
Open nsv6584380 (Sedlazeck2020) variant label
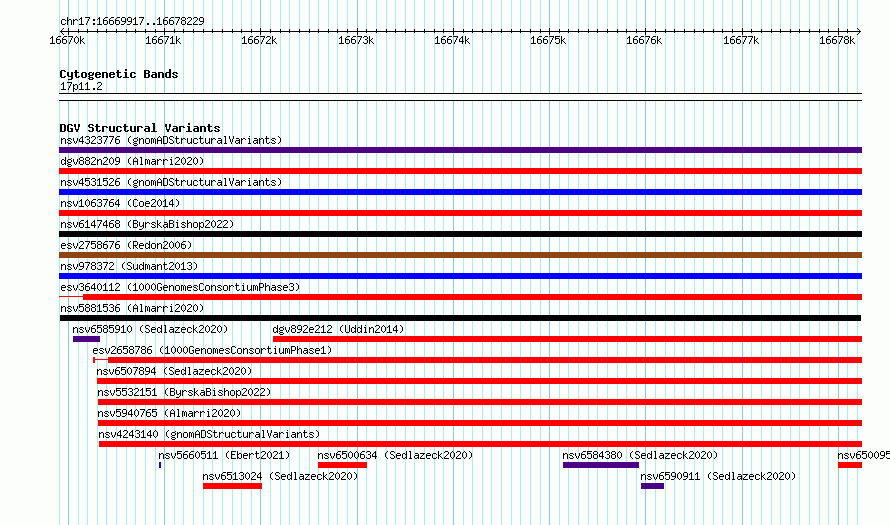(x=640, y=455)
